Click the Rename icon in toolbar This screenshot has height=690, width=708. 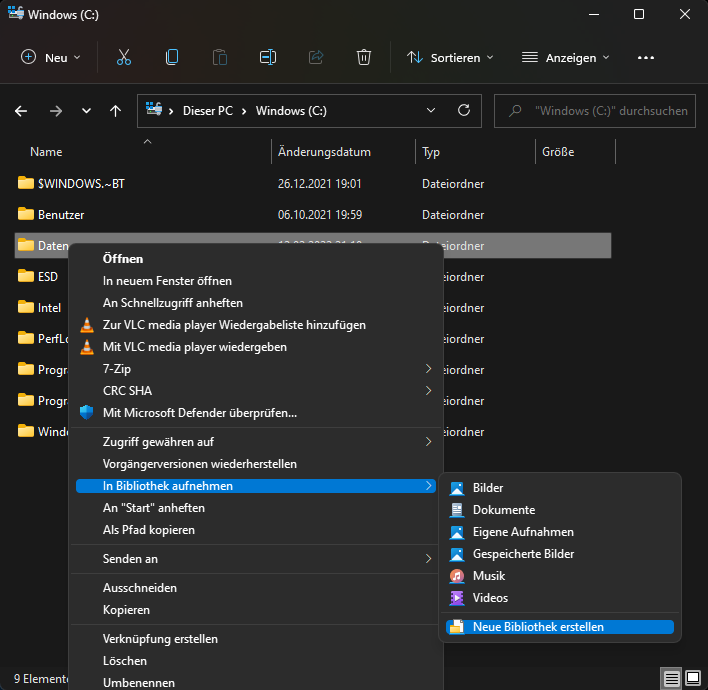(x=268, y=57)
